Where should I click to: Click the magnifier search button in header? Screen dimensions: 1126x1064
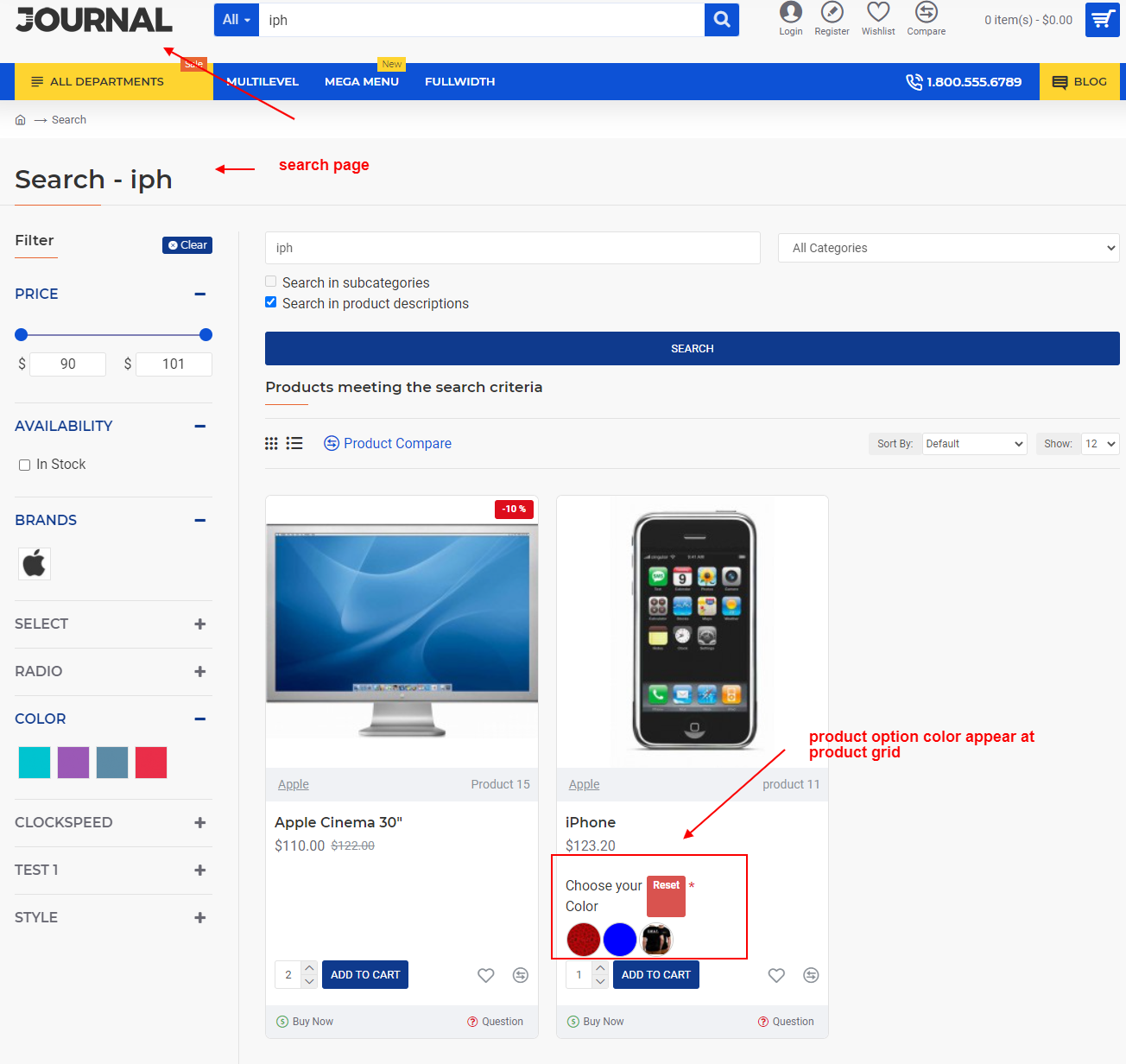tap(722, 20)
